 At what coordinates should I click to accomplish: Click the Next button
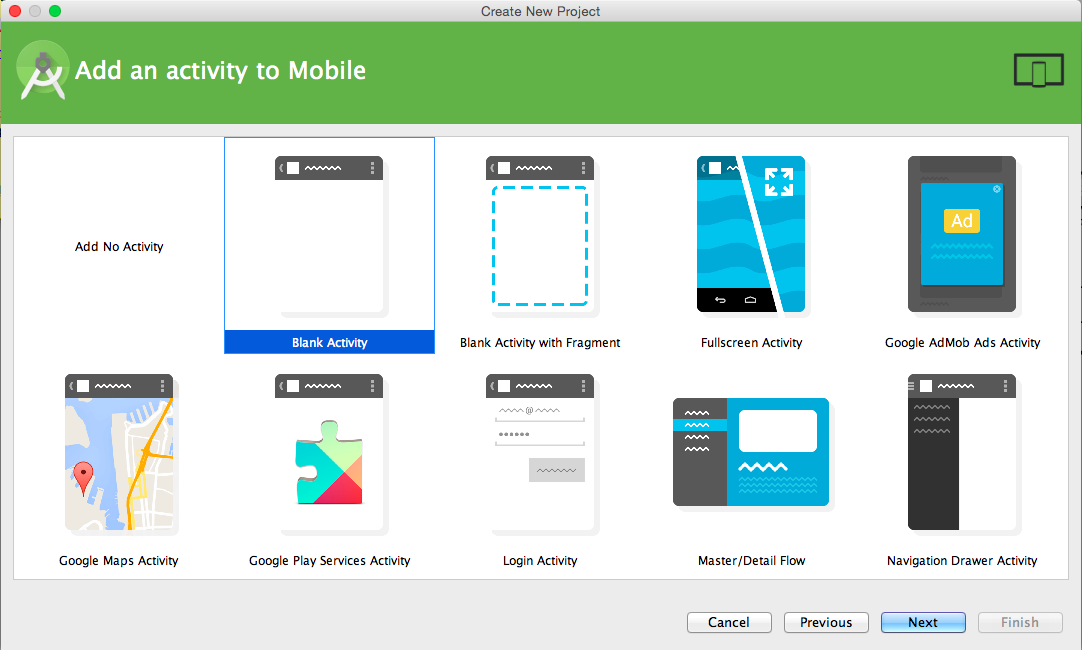pyautogui.click(x=923, y=622)
